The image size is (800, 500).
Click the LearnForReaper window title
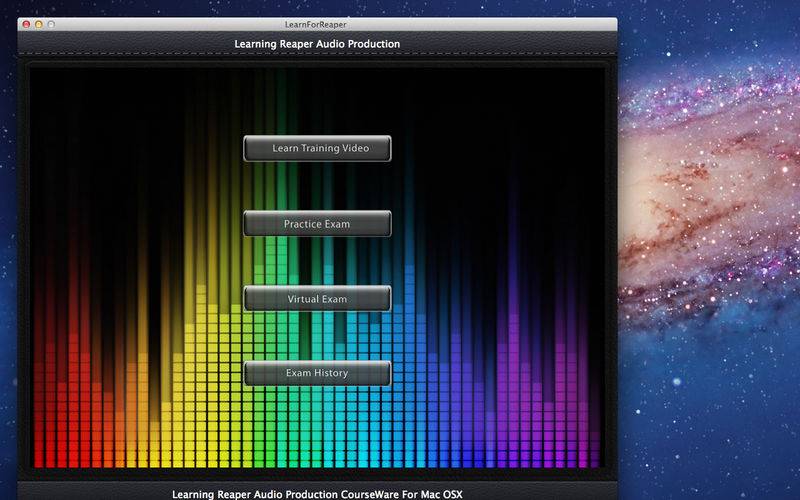[x=316, y=24]
